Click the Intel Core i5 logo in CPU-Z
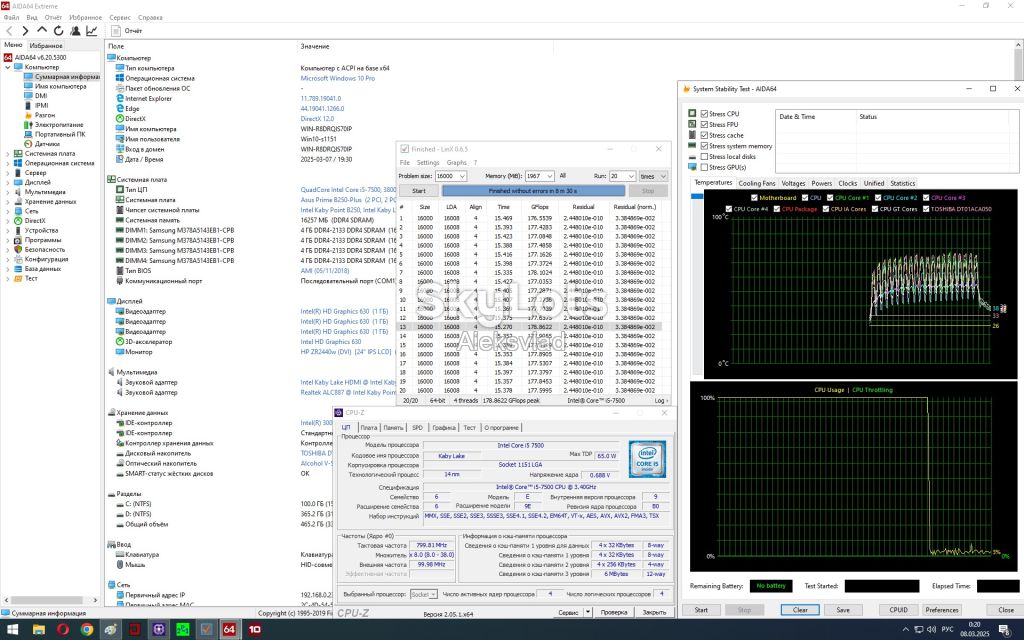The height and width of the screenshot is (640, 1024). point(647,458)
